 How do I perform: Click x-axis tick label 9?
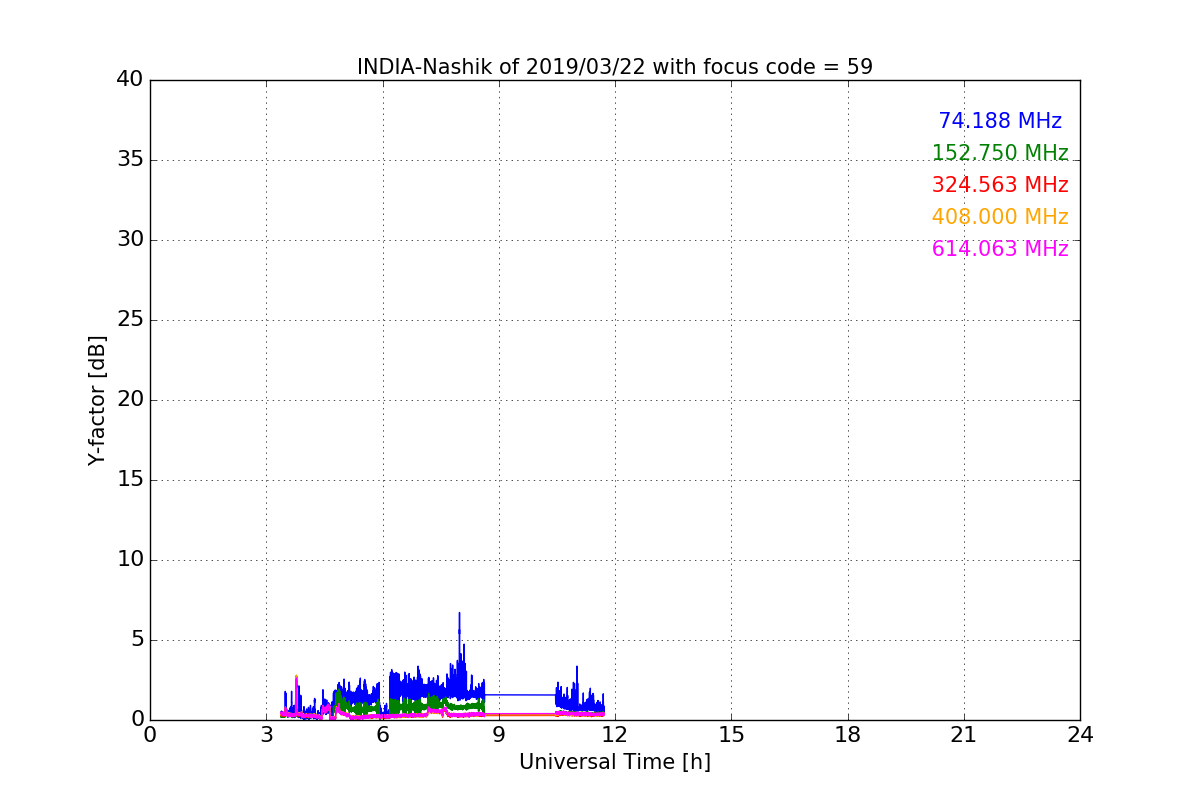tap(499, 735)
